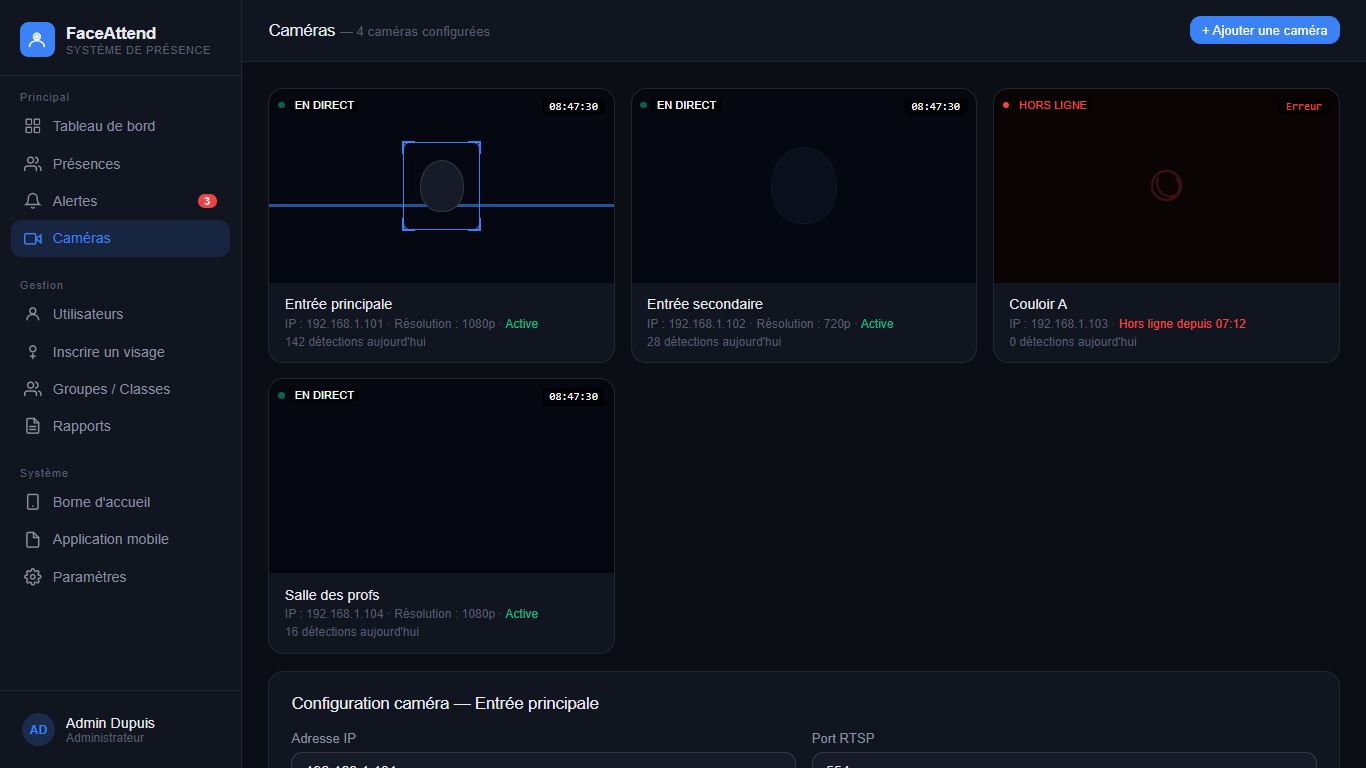Open the Tableau de bord menu item
This screenshot has width=1366, height=768.
click(x=120, y=126)
